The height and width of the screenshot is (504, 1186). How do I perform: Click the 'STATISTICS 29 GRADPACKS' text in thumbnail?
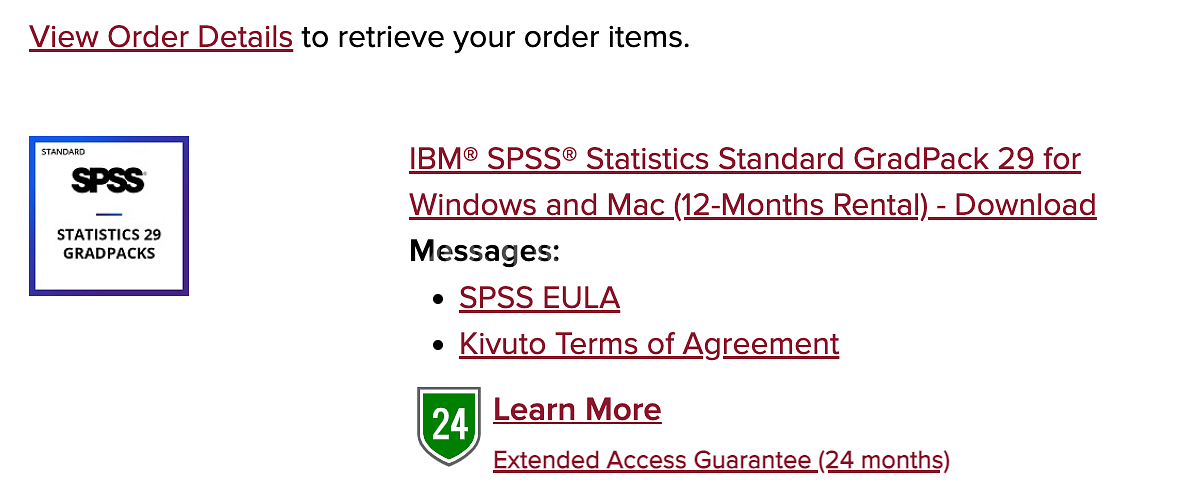(109, 244)
